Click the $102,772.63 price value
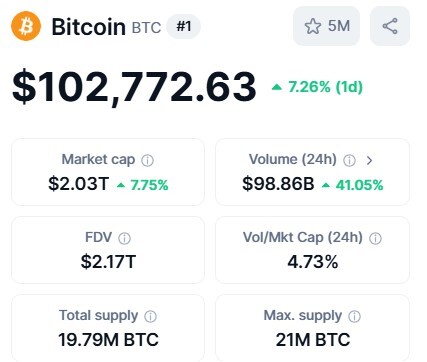The width and height of the screenshot is (427, 362). [x=134, y=87]
